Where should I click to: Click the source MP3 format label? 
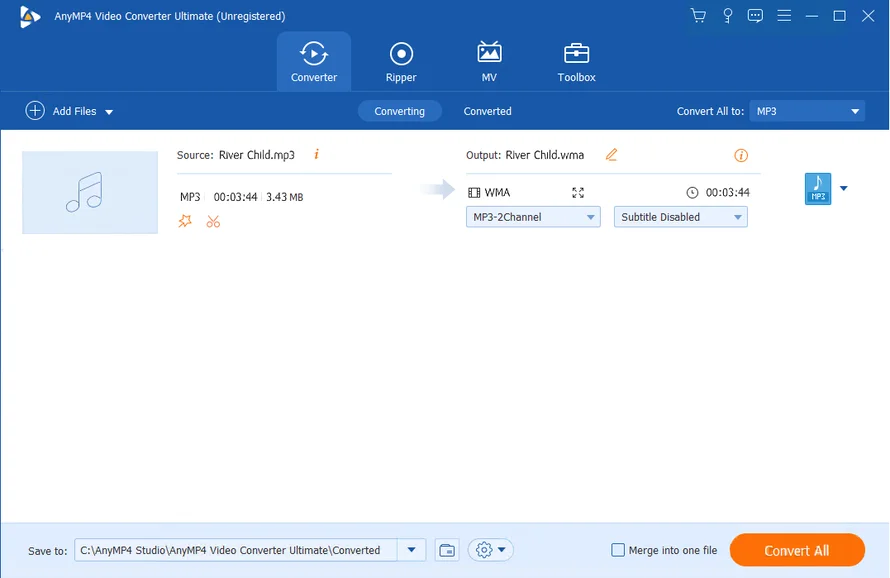tap(190, 197)
